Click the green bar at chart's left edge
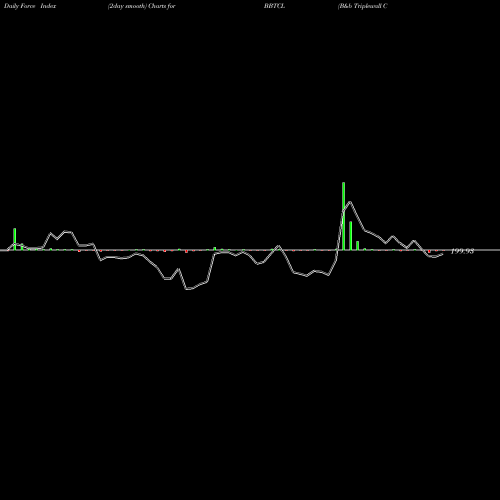The height and width of the screenshot is (500, 500). (15, 239)
